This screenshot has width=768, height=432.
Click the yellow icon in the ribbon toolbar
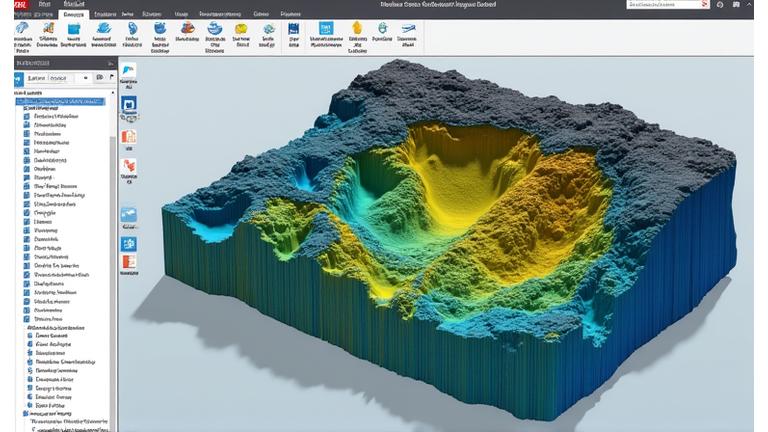(x=240, y=29)
